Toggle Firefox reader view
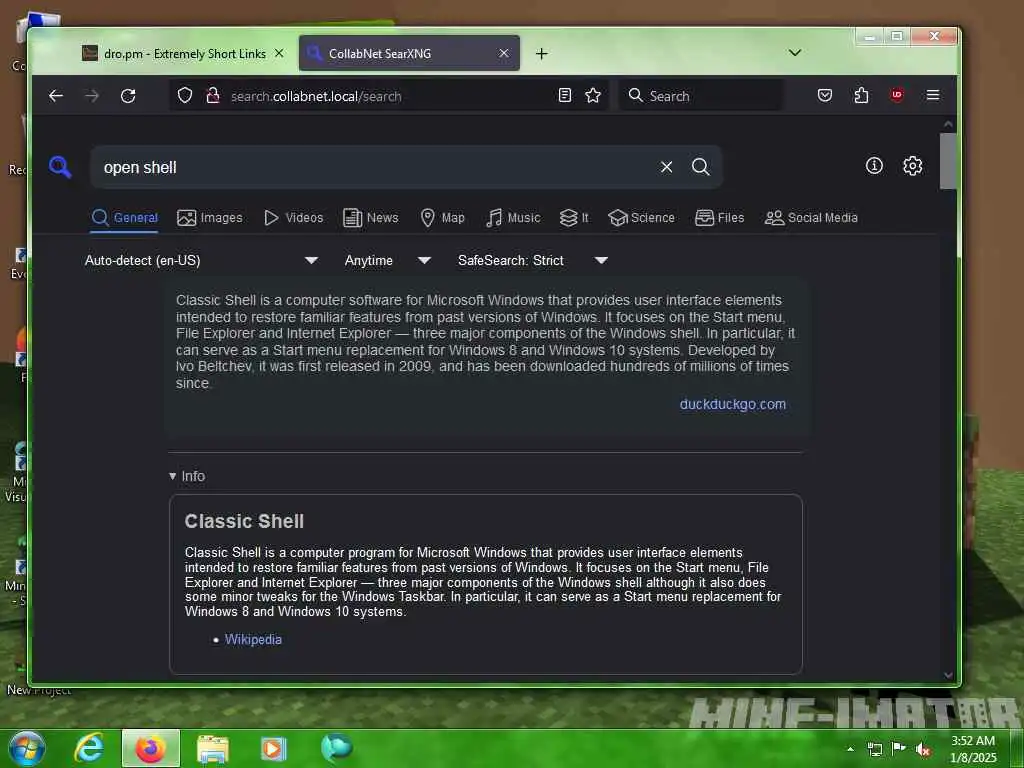This screenshot has width=1024, height=768. (565, 95)
